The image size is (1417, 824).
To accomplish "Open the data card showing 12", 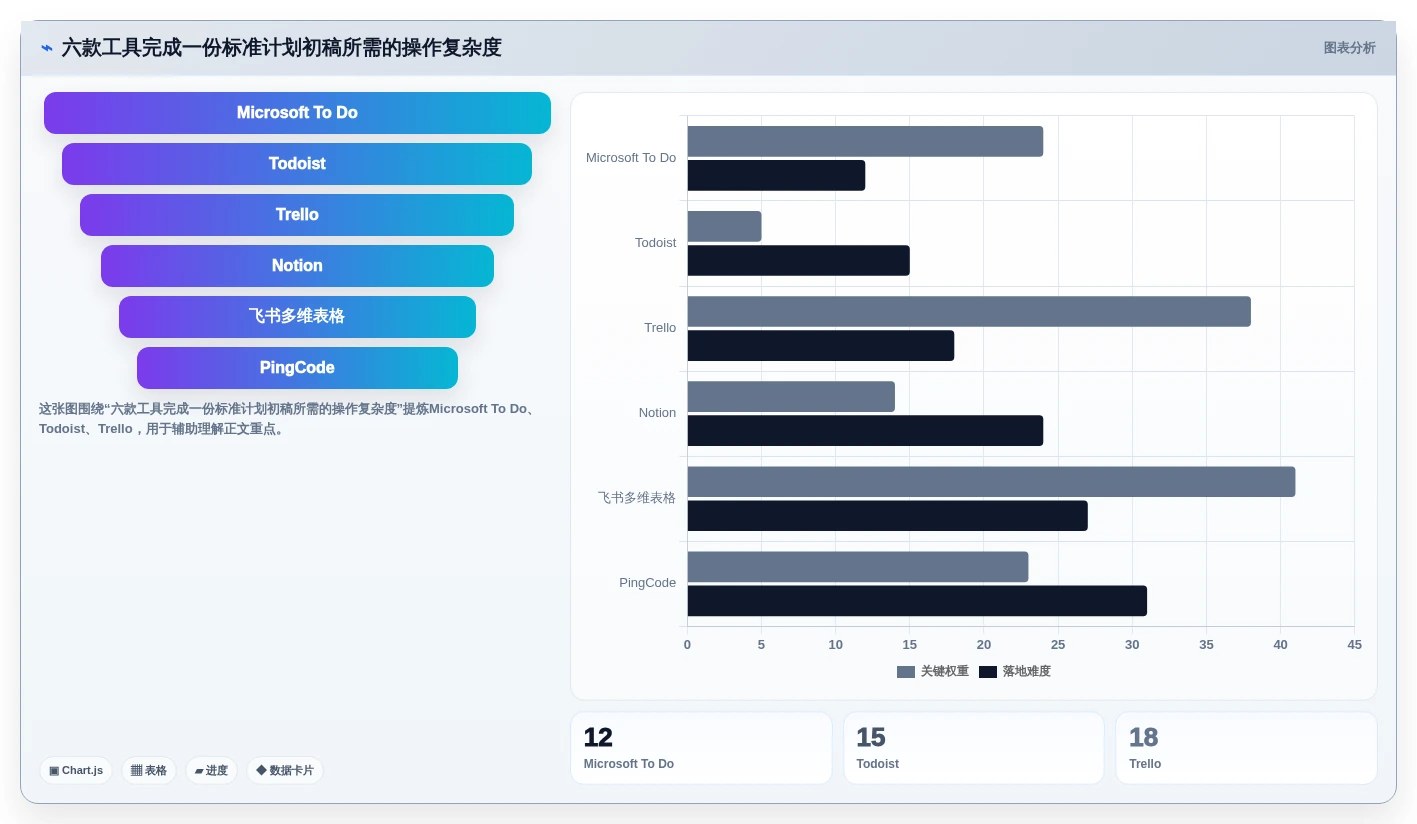I will coord(701,748).
